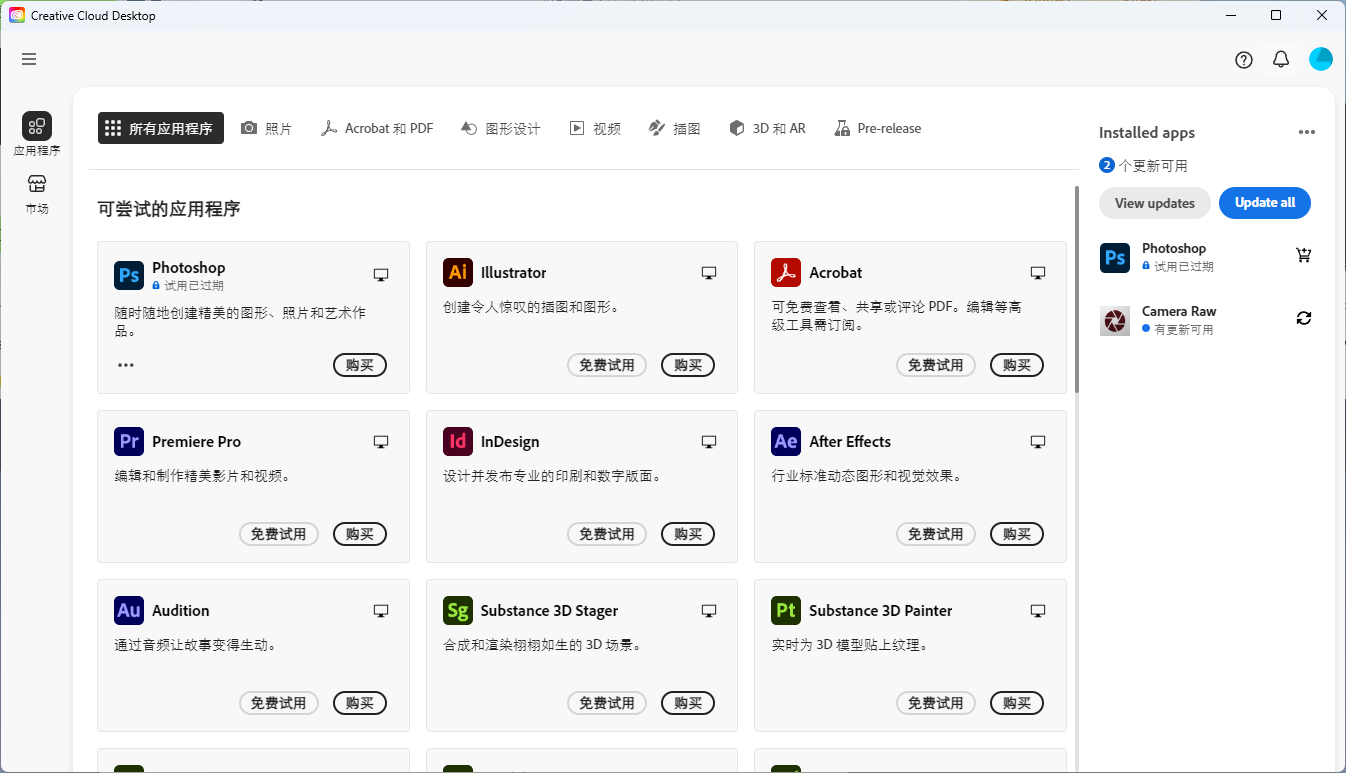Open the hamburger menu
Screen dimensions: 1346x773
[x=29, y=59]
